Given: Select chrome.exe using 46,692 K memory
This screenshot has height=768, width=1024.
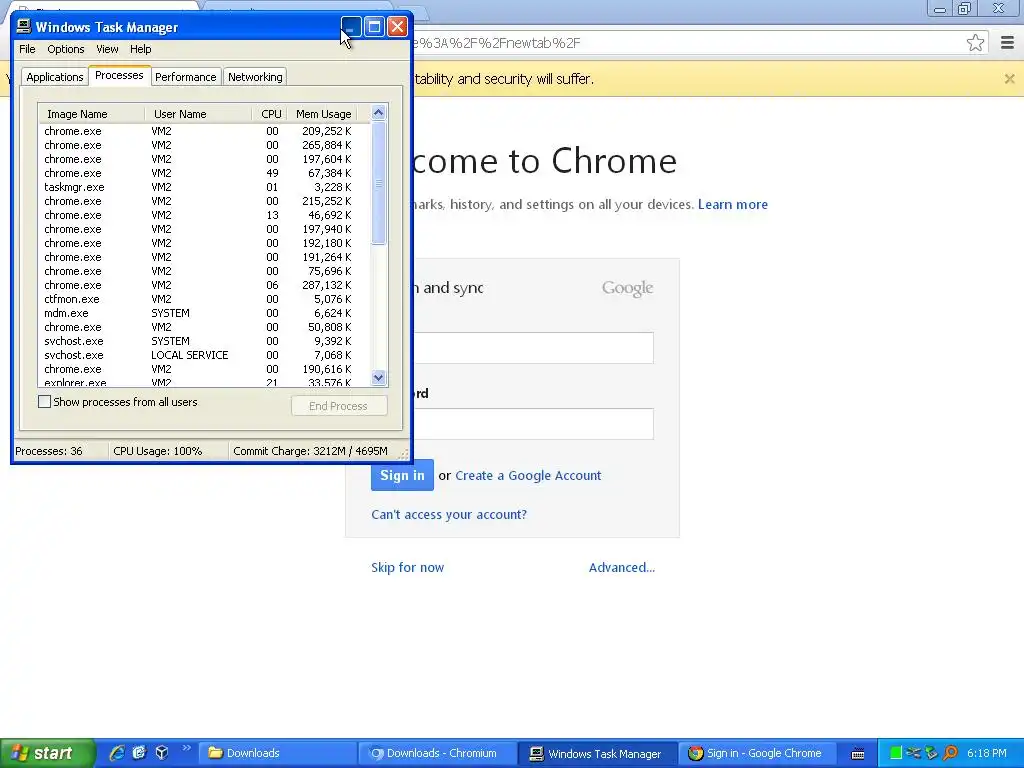Looking at the screenshot, I should coord(204,215).
